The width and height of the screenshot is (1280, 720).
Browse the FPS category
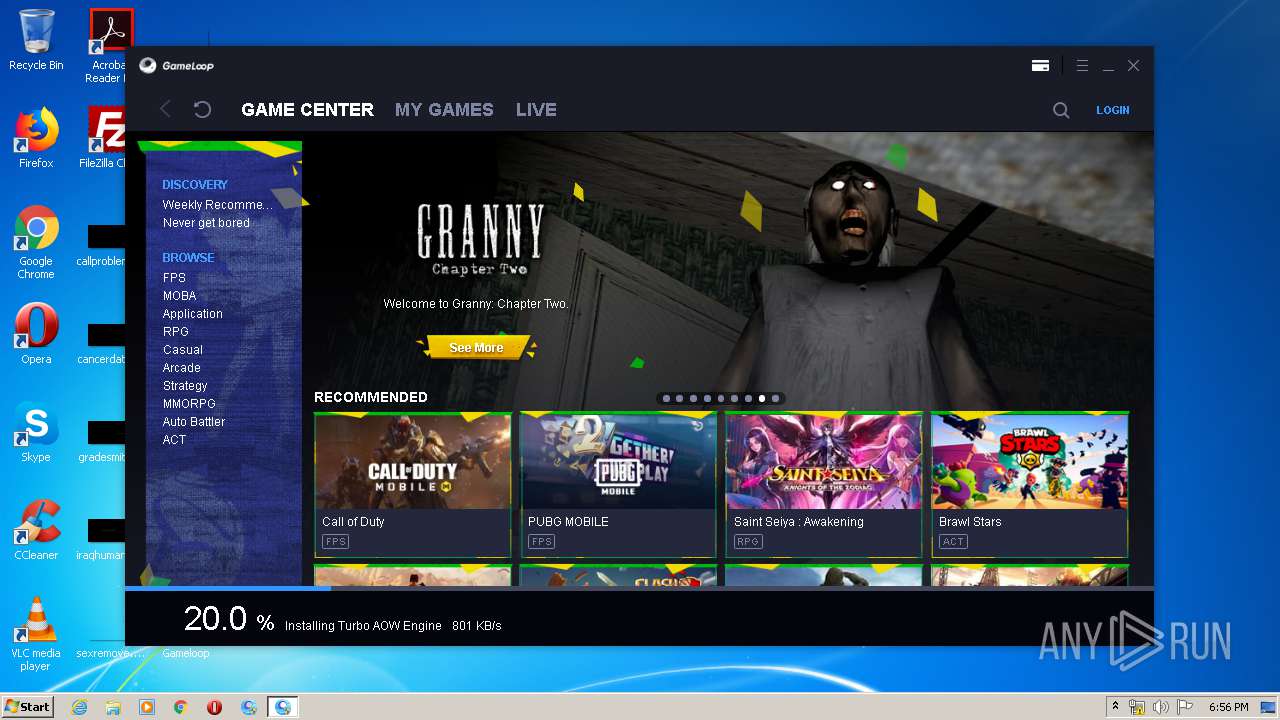[174, 278]
